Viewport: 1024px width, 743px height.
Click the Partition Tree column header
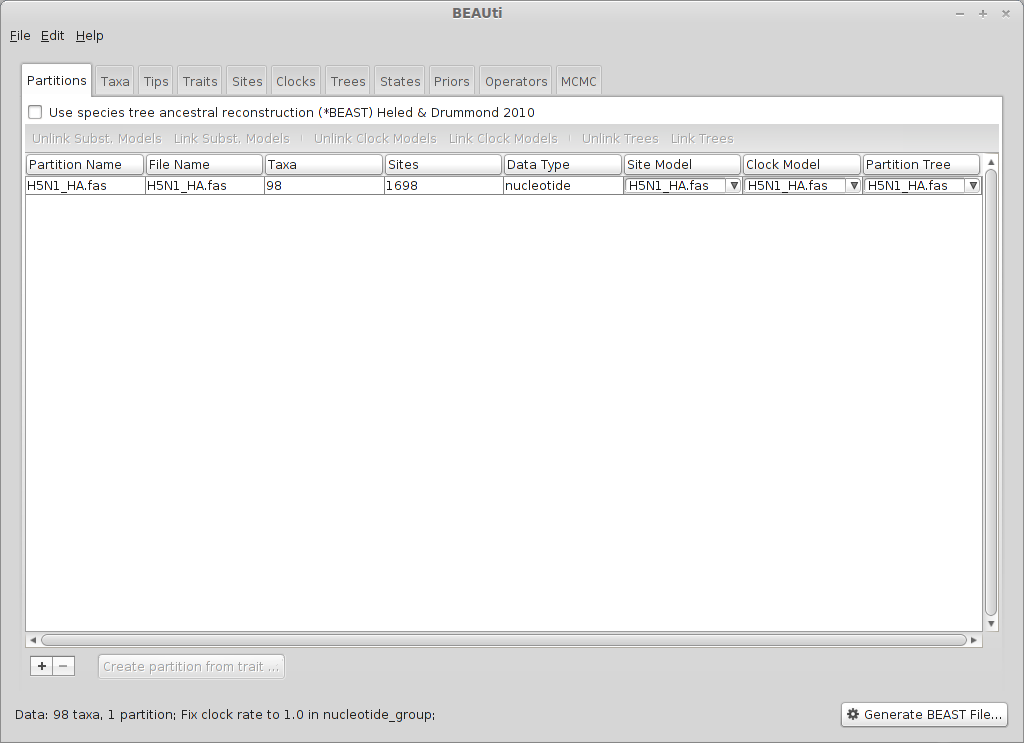coord(921,165)
